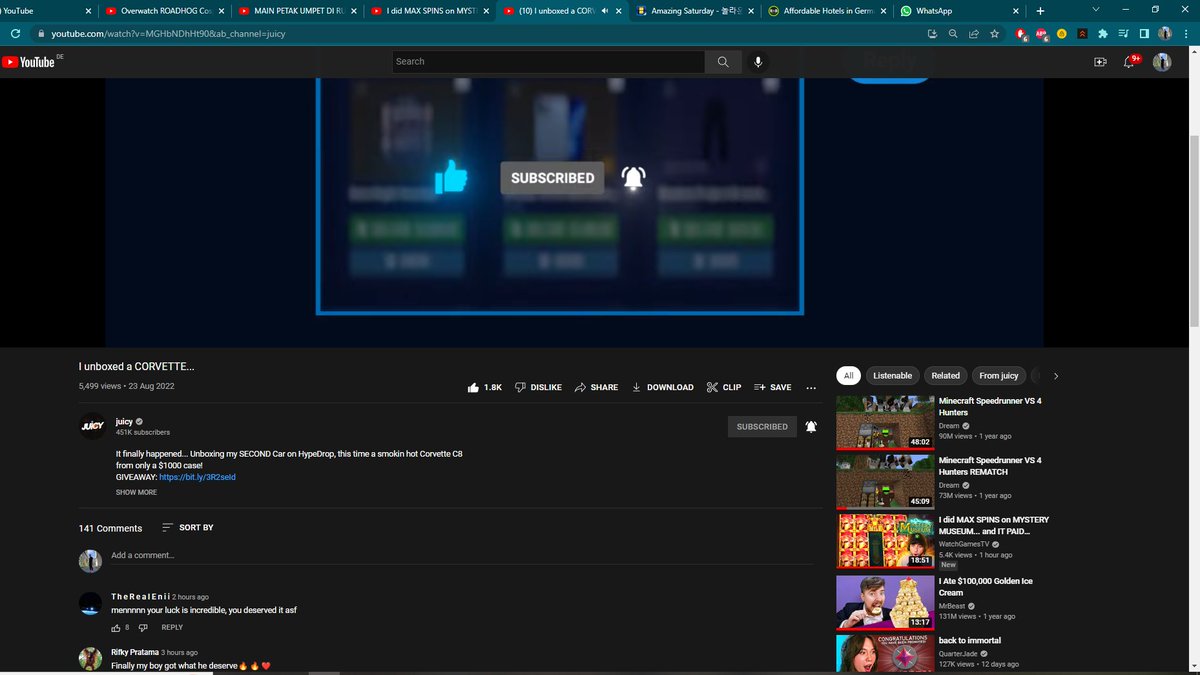Switch to Affordable Hotels in Germany tab

coord(825,11)
